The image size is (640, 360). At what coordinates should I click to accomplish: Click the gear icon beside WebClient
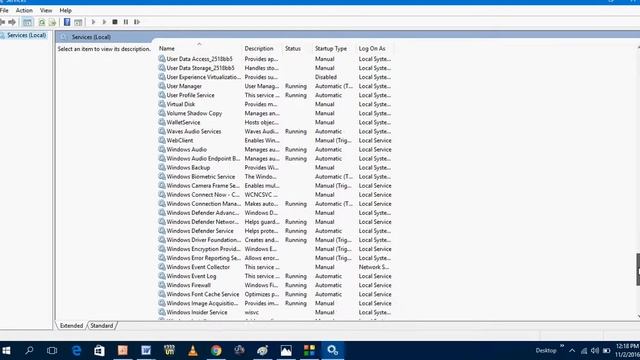tap(162, 140)
